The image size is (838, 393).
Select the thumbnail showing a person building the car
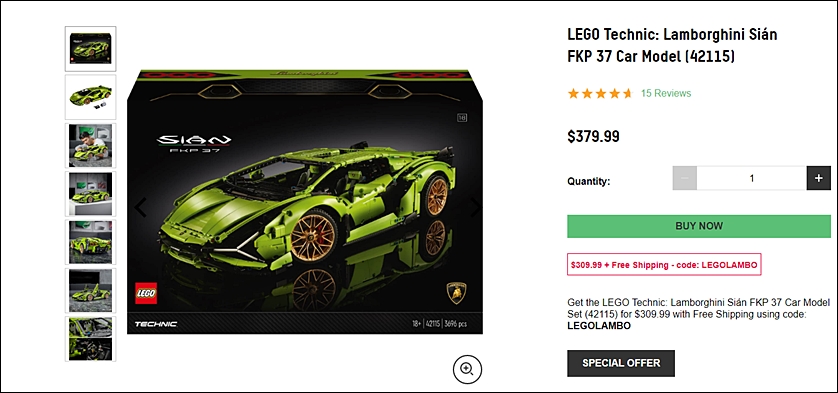pyautogui.click(x=90, y=145)
